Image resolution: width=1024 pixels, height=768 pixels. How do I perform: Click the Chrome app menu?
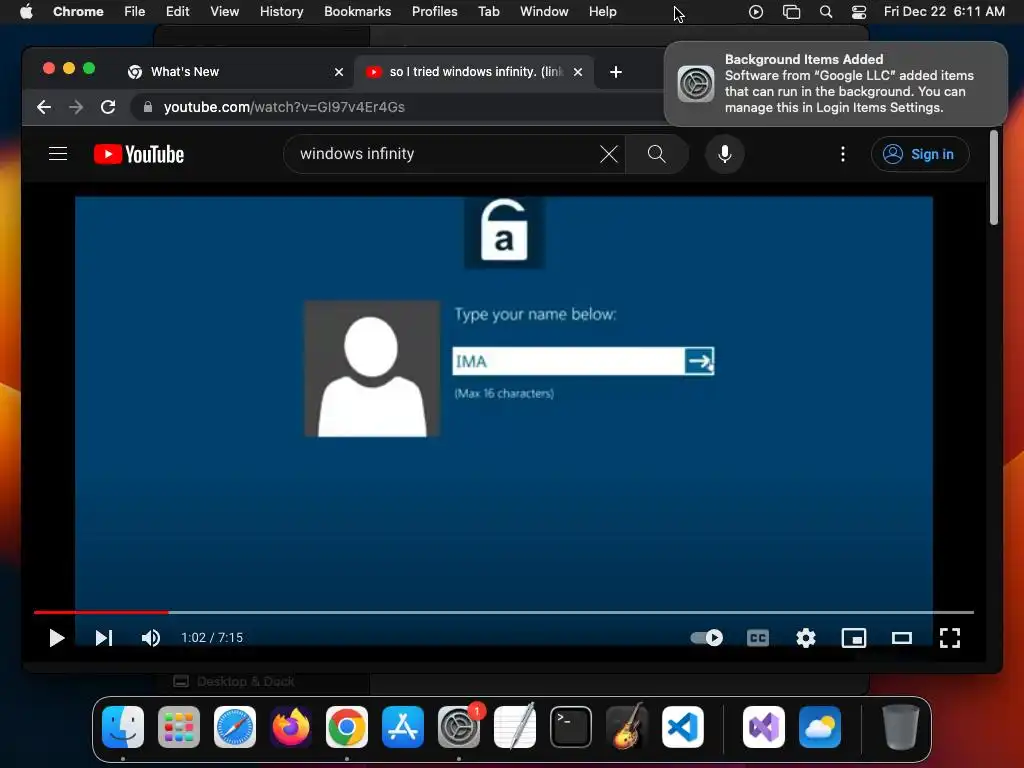tap(78, 12)
